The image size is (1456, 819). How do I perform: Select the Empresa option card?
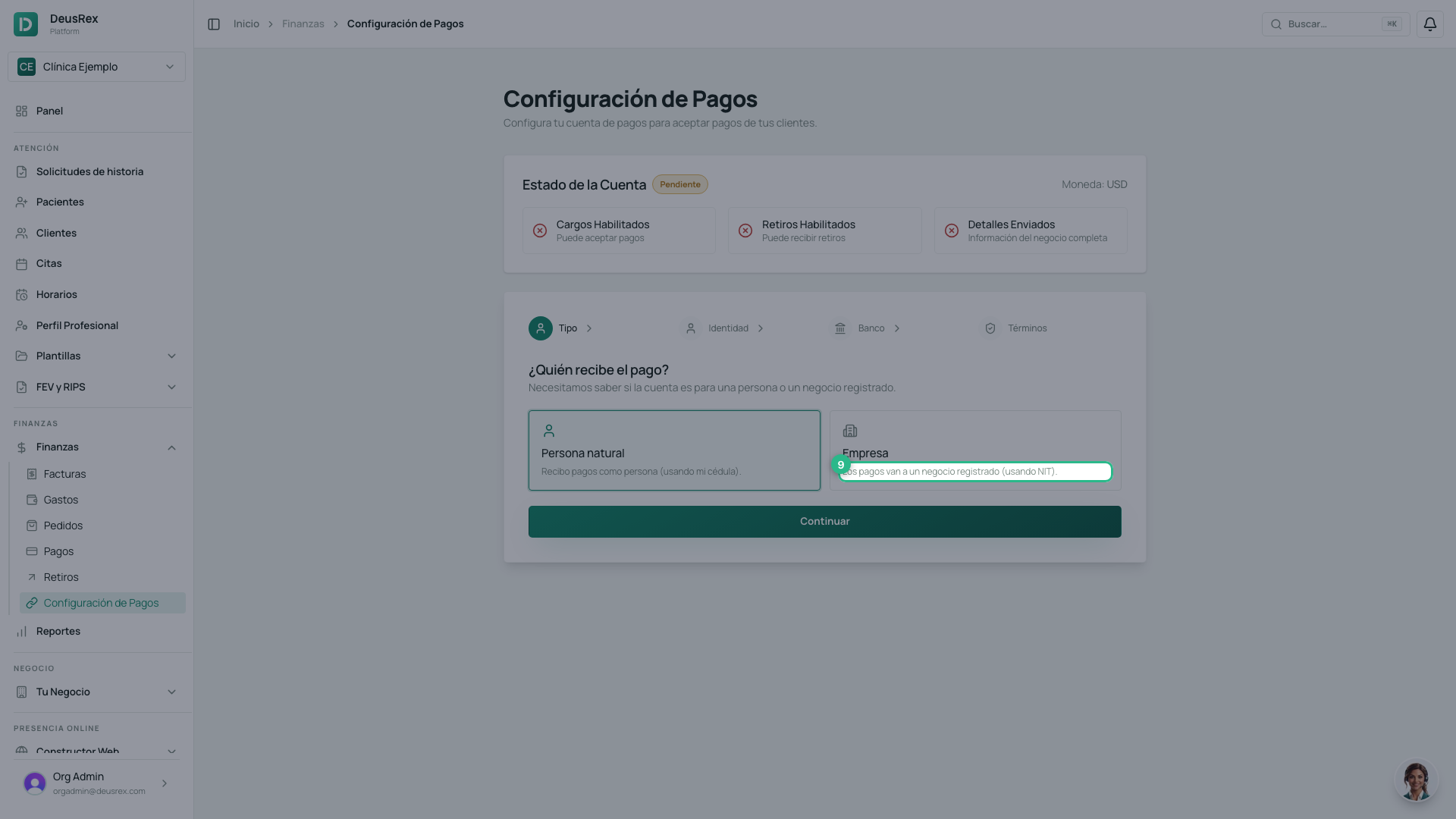tap(975, 450)
